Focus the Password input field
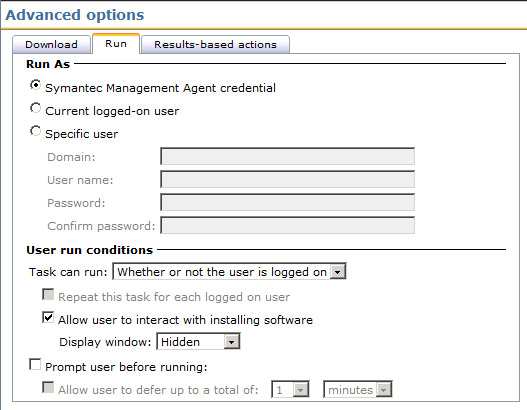Screen dimensions: 527x410 click(287, 202)
